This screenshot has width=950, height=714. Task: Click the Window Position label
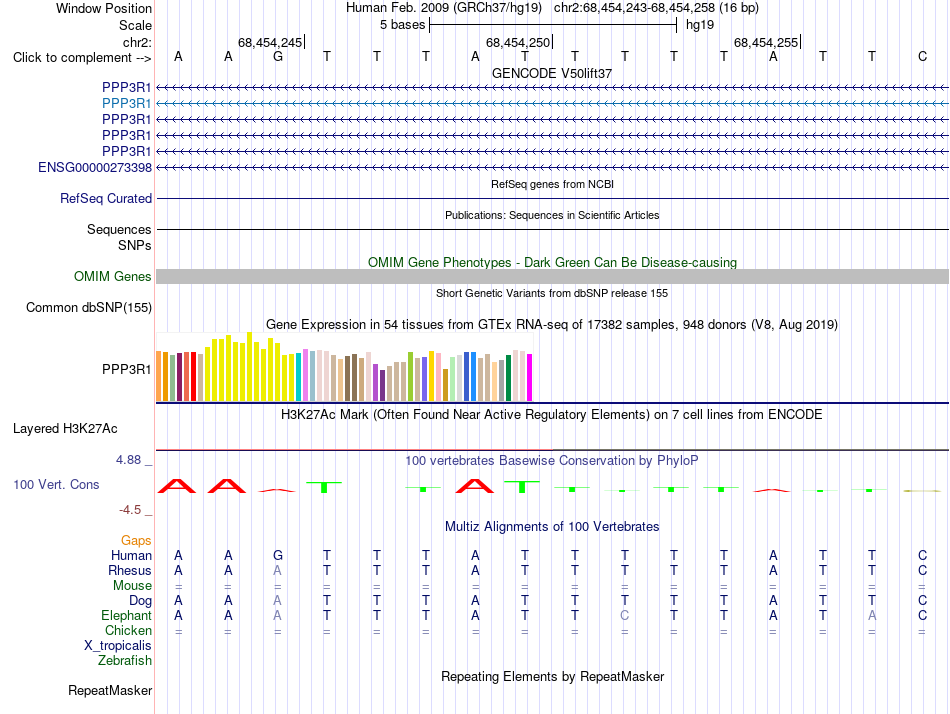pos(104,8)
